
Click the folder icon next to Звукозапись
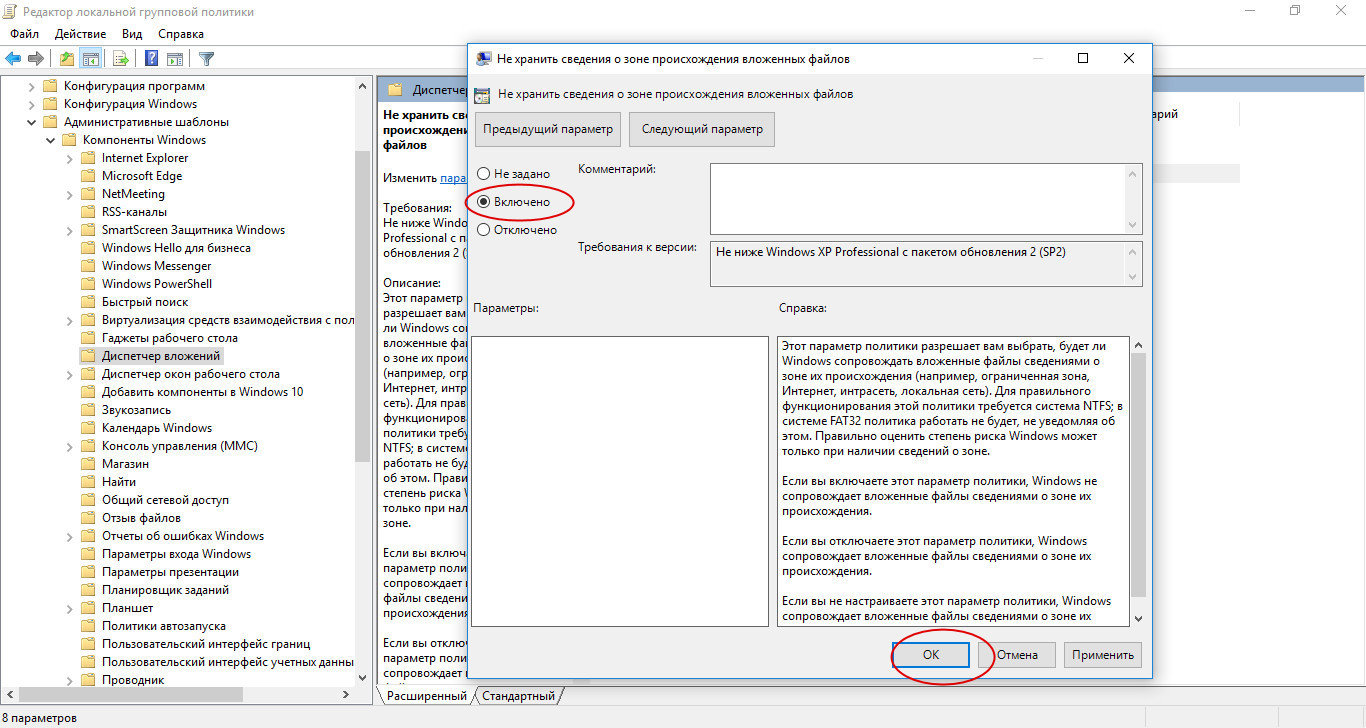pyautogui.click(x=88, y=410)
